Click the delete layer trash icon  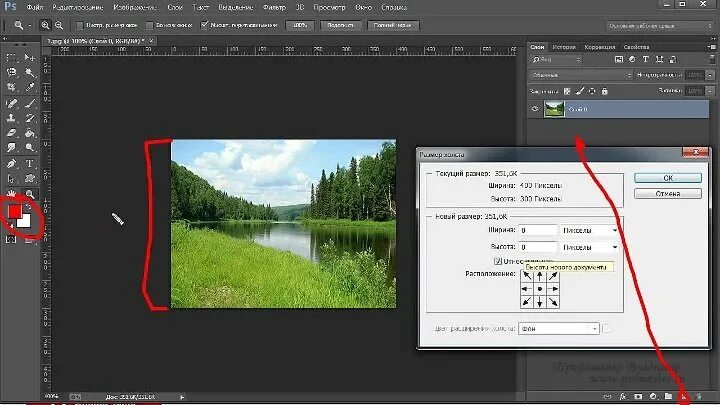(699, 396)
